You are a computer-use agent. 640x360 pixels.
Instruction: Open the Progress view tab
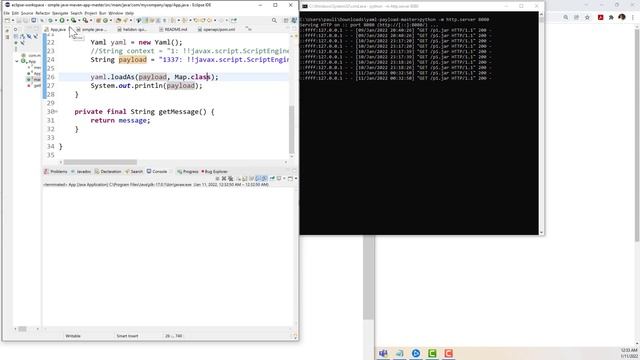pos(188,171)
